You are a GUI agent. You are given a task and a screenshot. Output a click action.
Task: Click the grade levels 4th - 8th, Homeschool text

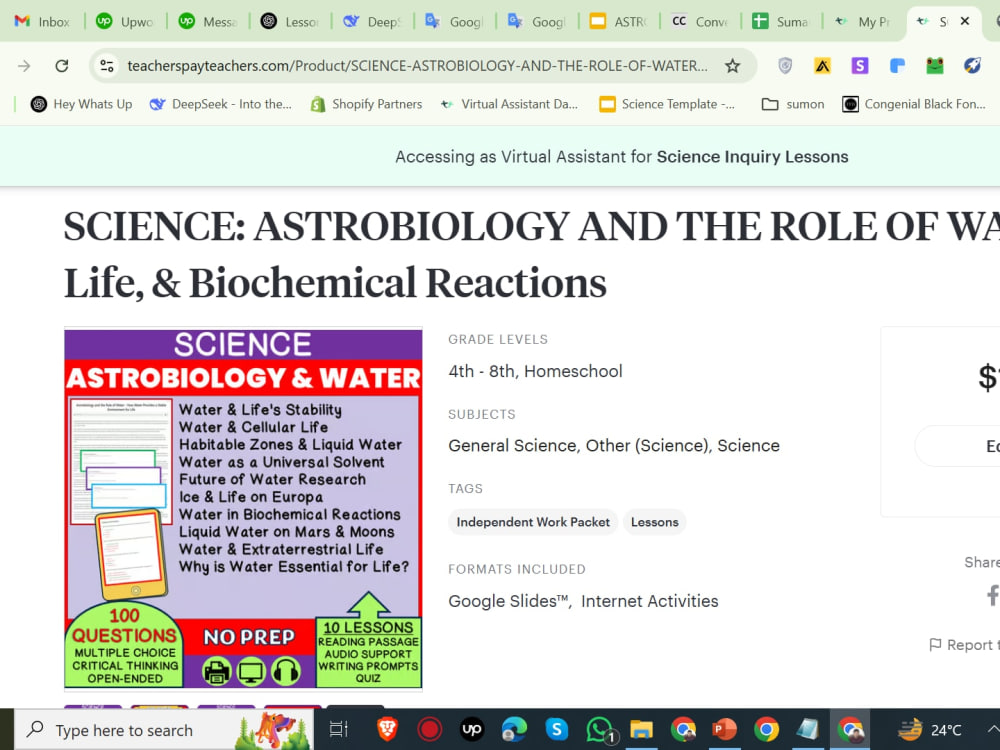tap(535, 371)
